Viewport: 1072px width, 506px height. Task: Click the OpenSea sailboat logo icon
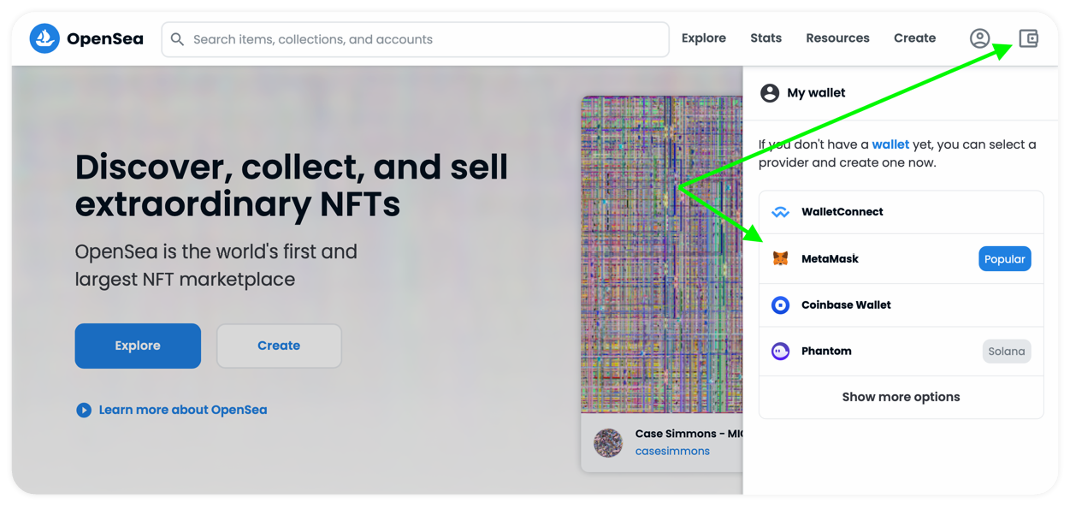coord(45,39)
